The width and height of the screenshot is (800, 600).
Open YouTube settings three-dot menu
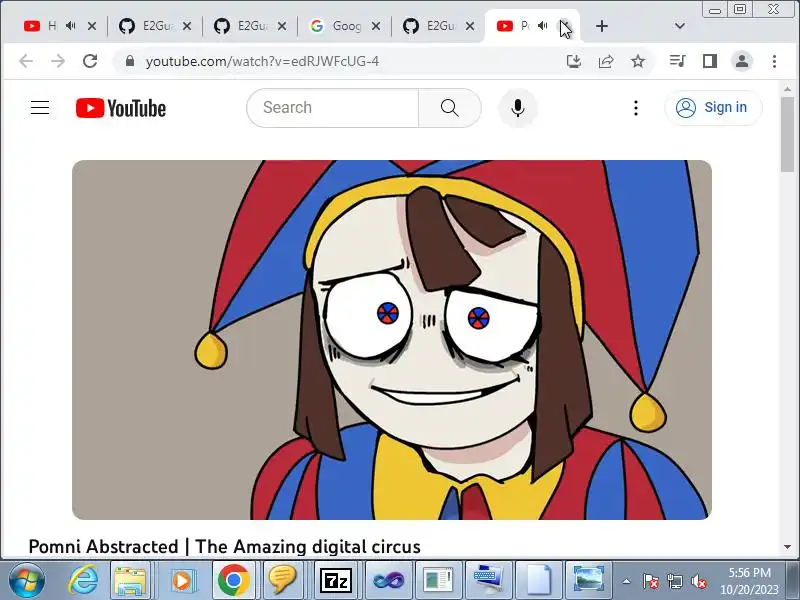click(636, 108)
